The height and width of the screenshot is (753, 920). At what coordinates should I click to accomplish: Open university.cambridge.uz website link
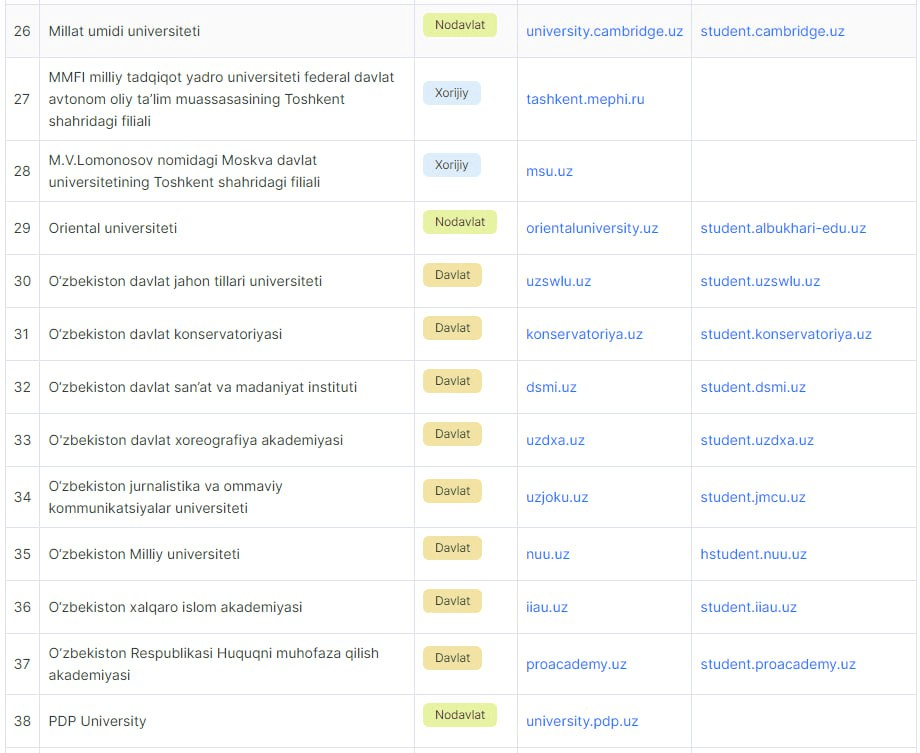click(x=604, y=31)
